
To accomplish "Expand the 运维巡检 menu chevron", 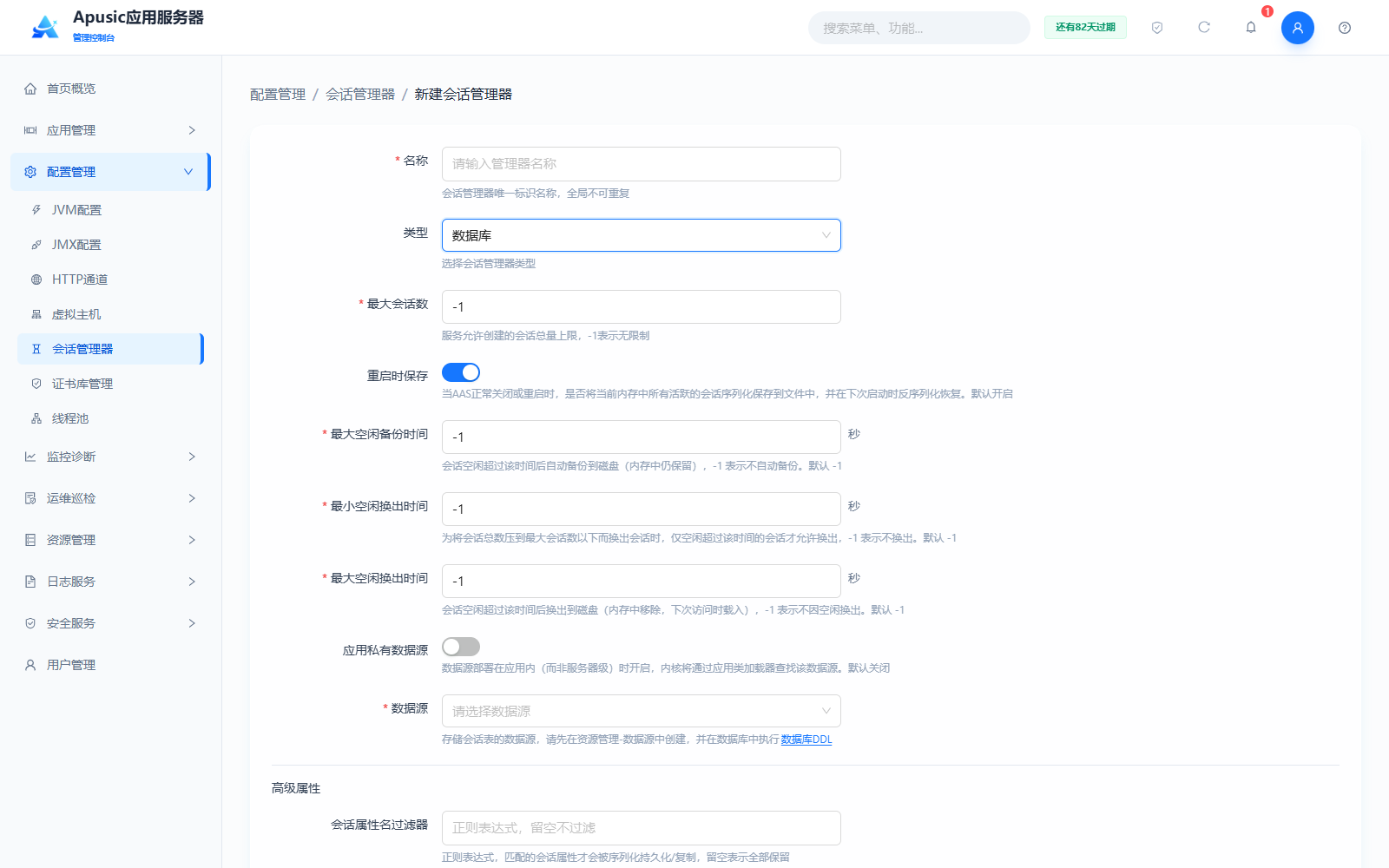I will [192, 498].
